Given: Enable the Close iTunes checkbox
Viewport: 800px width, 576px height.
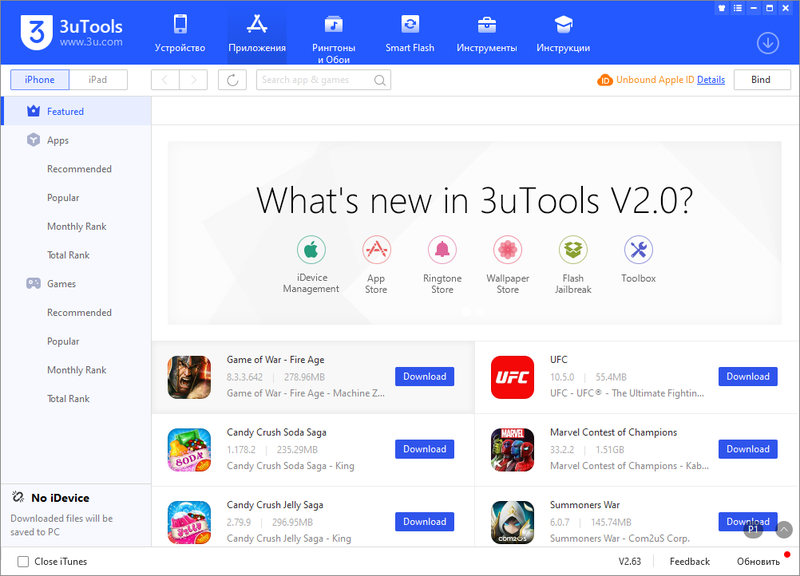Looking at the screenshot, I should click(23, 561).
